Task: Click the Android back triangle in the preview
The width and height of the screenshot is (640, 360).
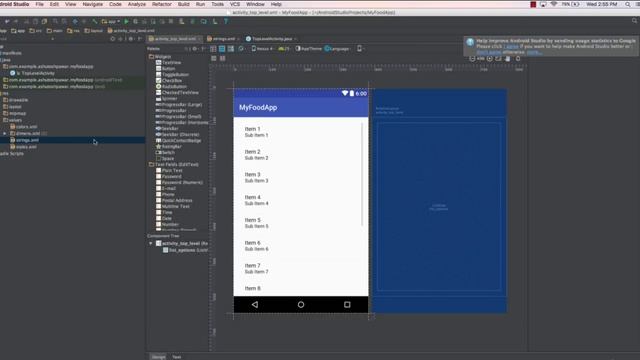Action: [x=255, y=304]
